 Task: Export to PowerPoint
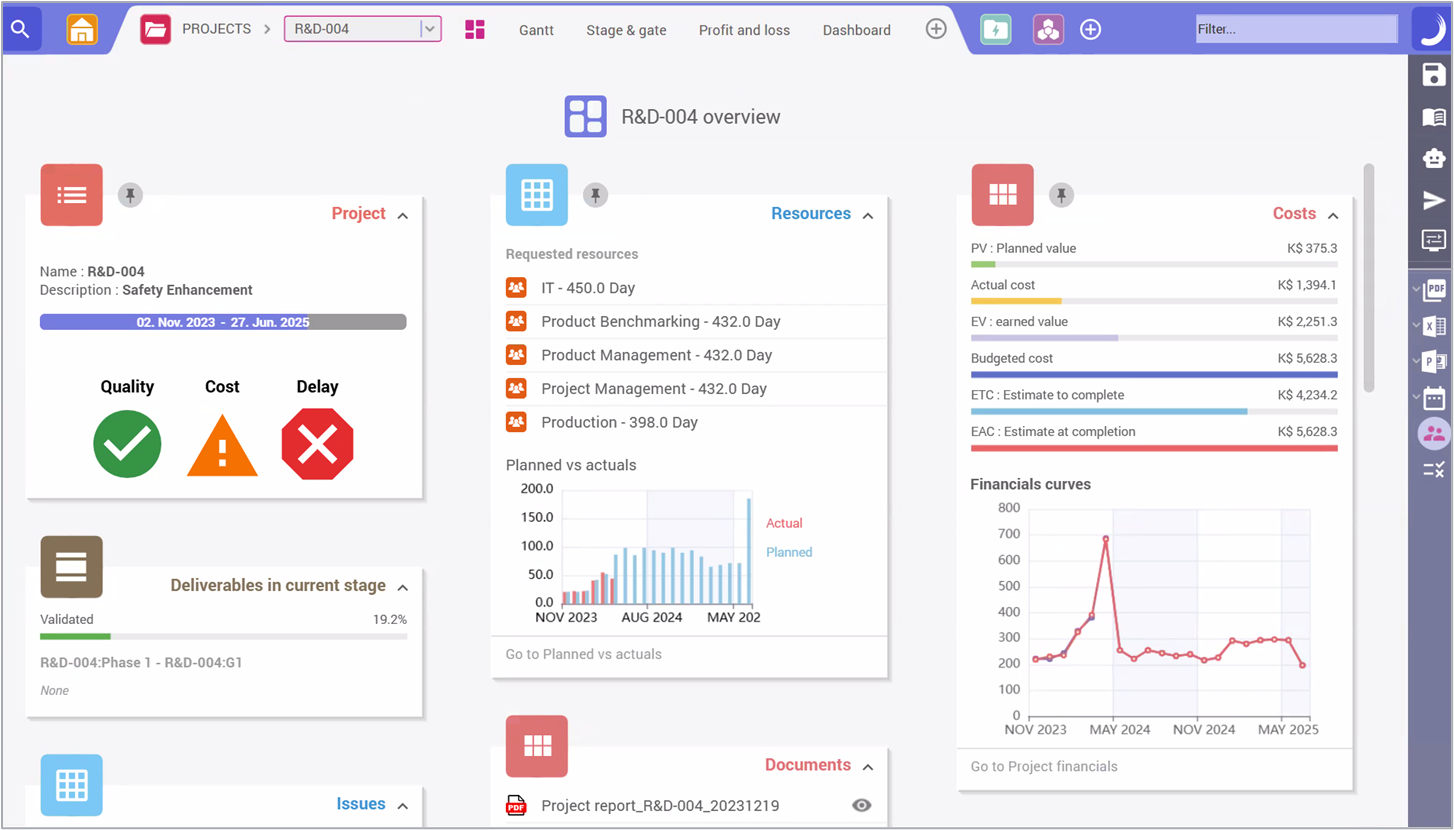pyautogui.click(x=1434, y=361)
